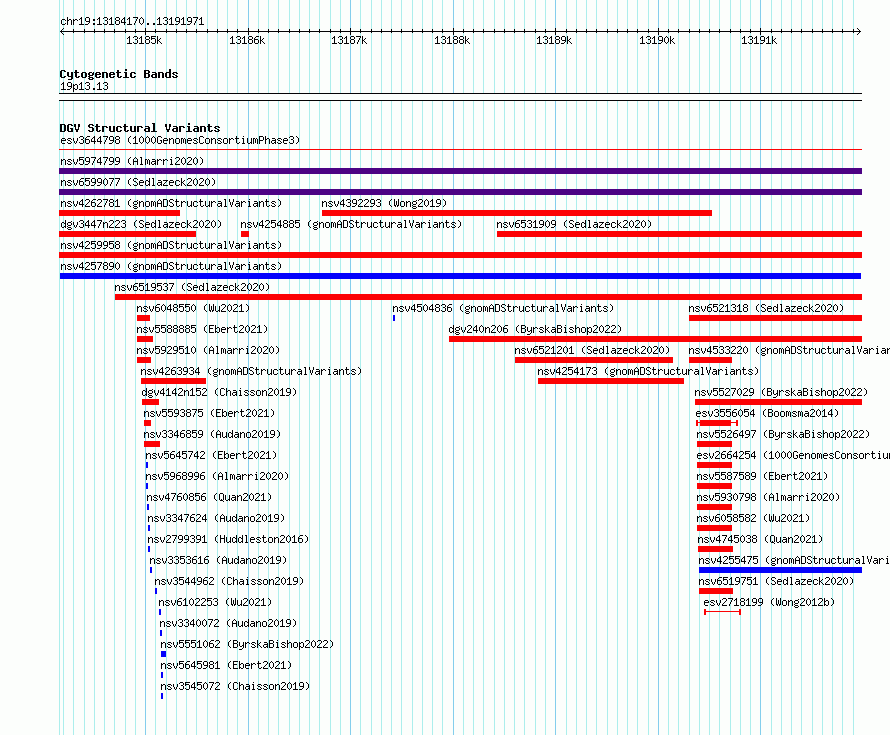Click the esv3556054 red bar with whiskers
The height and width of the screenshot is (735, 890).
(x=717, y=423)
